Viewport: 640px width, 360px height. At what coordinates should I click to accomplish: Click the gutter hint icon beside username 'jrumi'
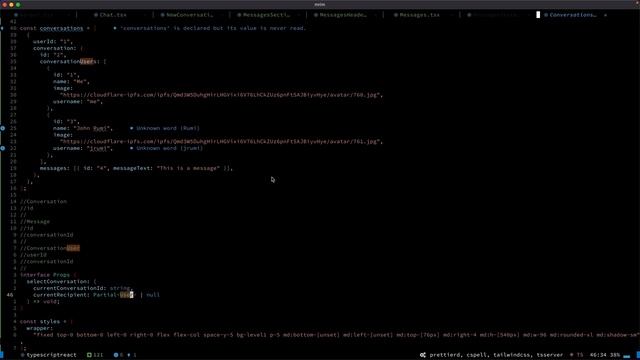(x=3, y=148)
